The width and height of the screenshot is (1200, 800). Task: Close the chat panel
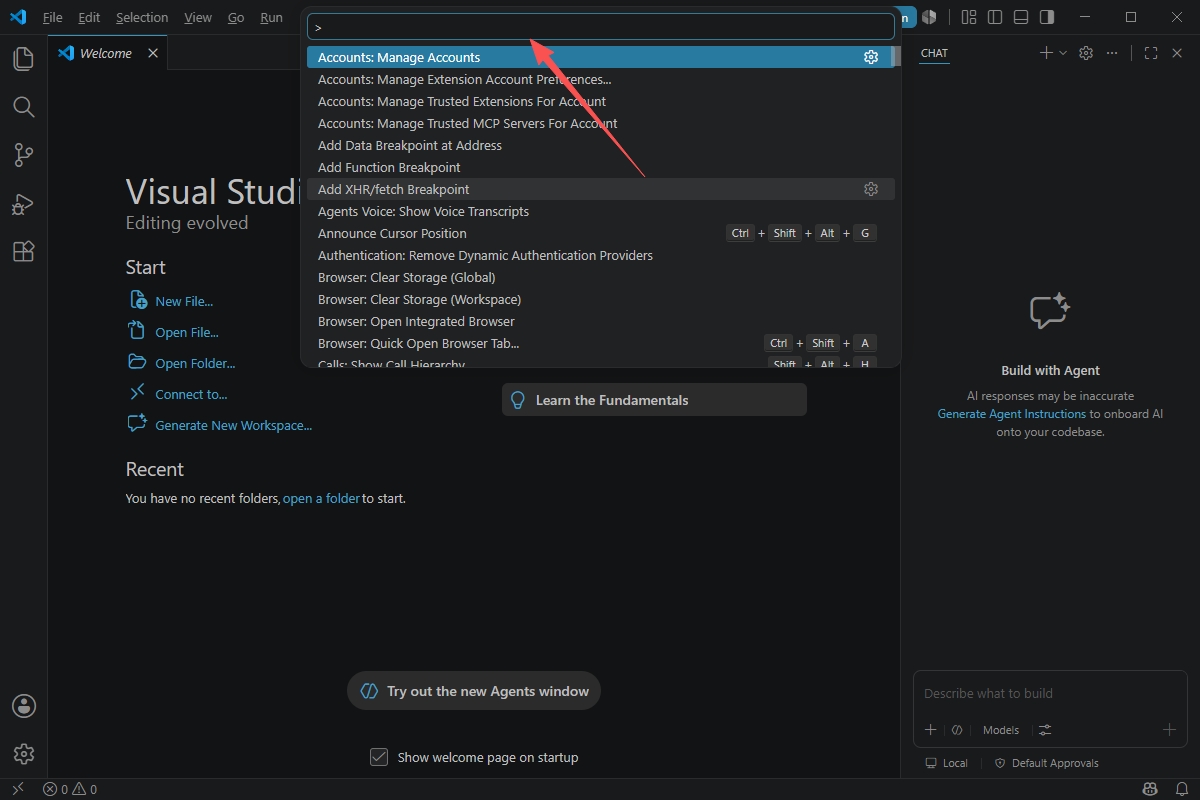(x=1177, y=53)
